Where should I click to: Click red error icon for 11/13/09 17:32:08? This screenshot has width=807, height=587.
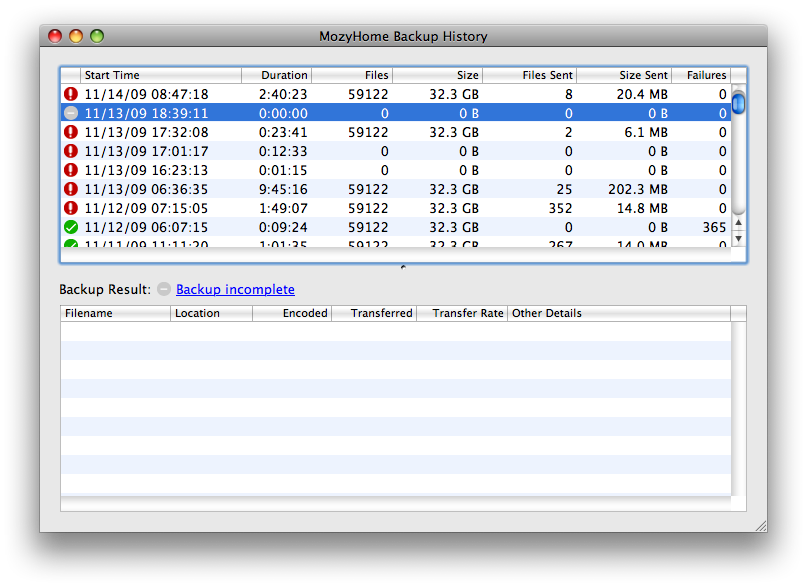tap(71, 132)
